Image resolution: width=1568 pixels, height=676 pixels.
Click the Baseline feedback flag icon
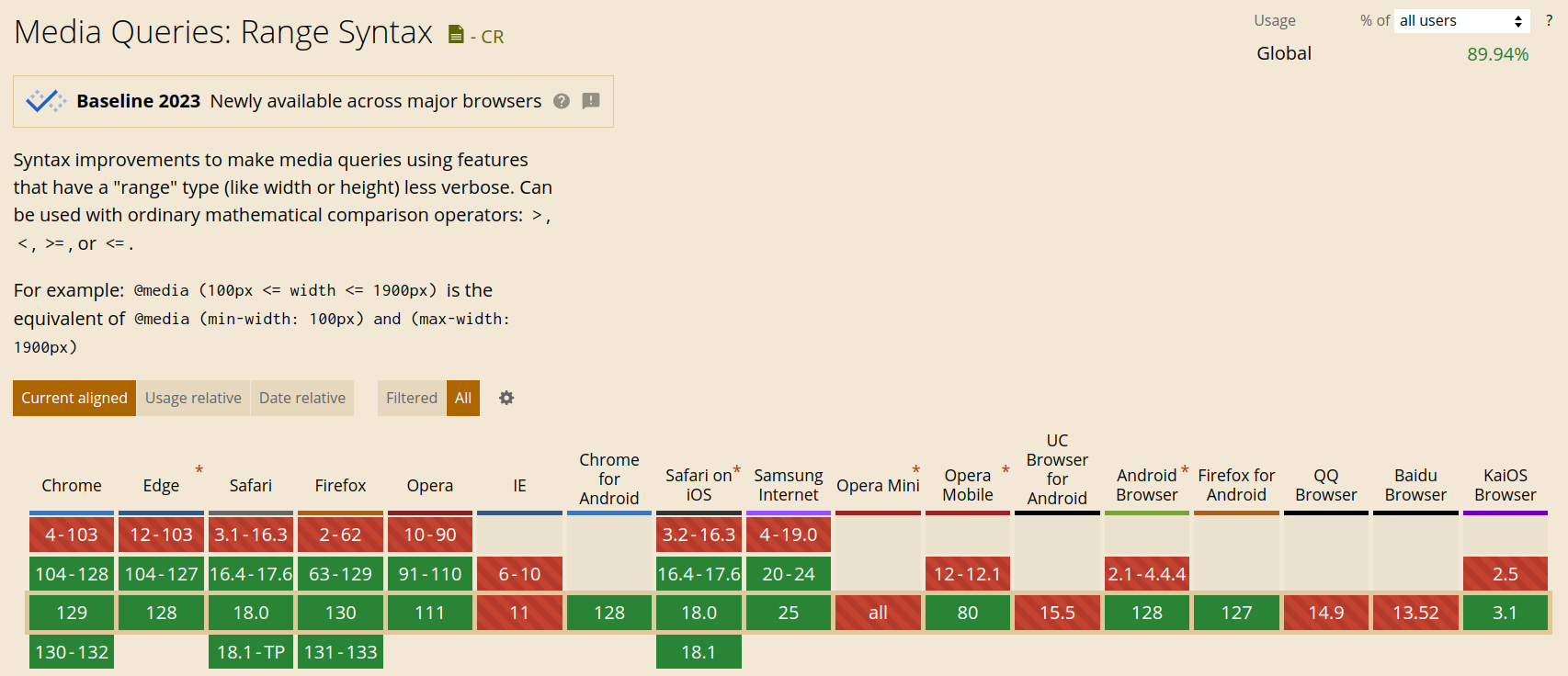click(591, 101)
